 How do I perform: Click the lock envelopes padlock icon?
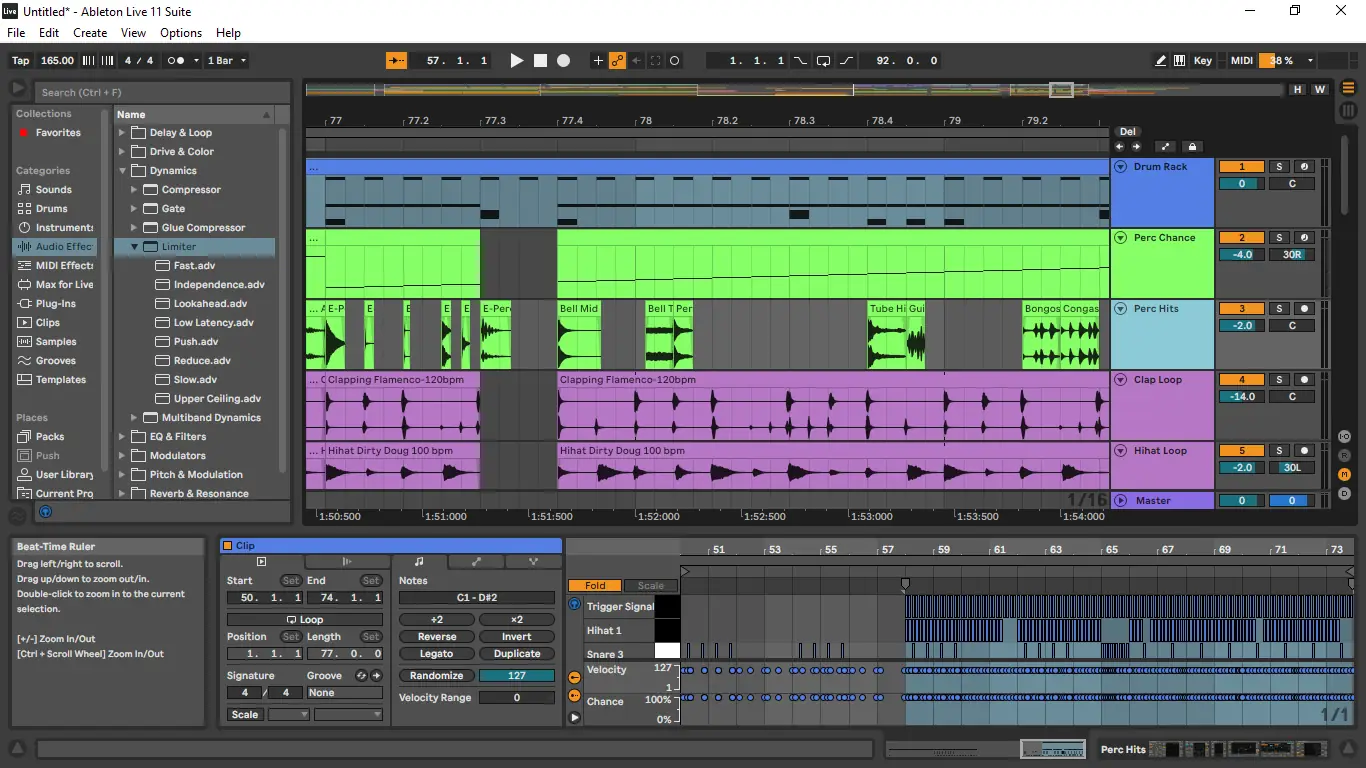click(x=1191, y=147)
